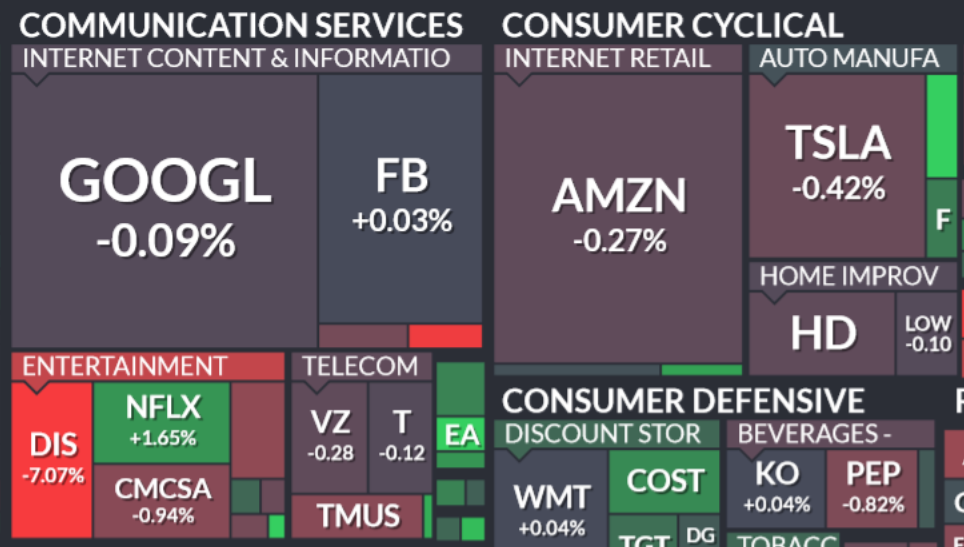Viewport: 964px width, 547px height.
Task: Click the Consumer Cyclical sector heading
Action: coord(672,25)
